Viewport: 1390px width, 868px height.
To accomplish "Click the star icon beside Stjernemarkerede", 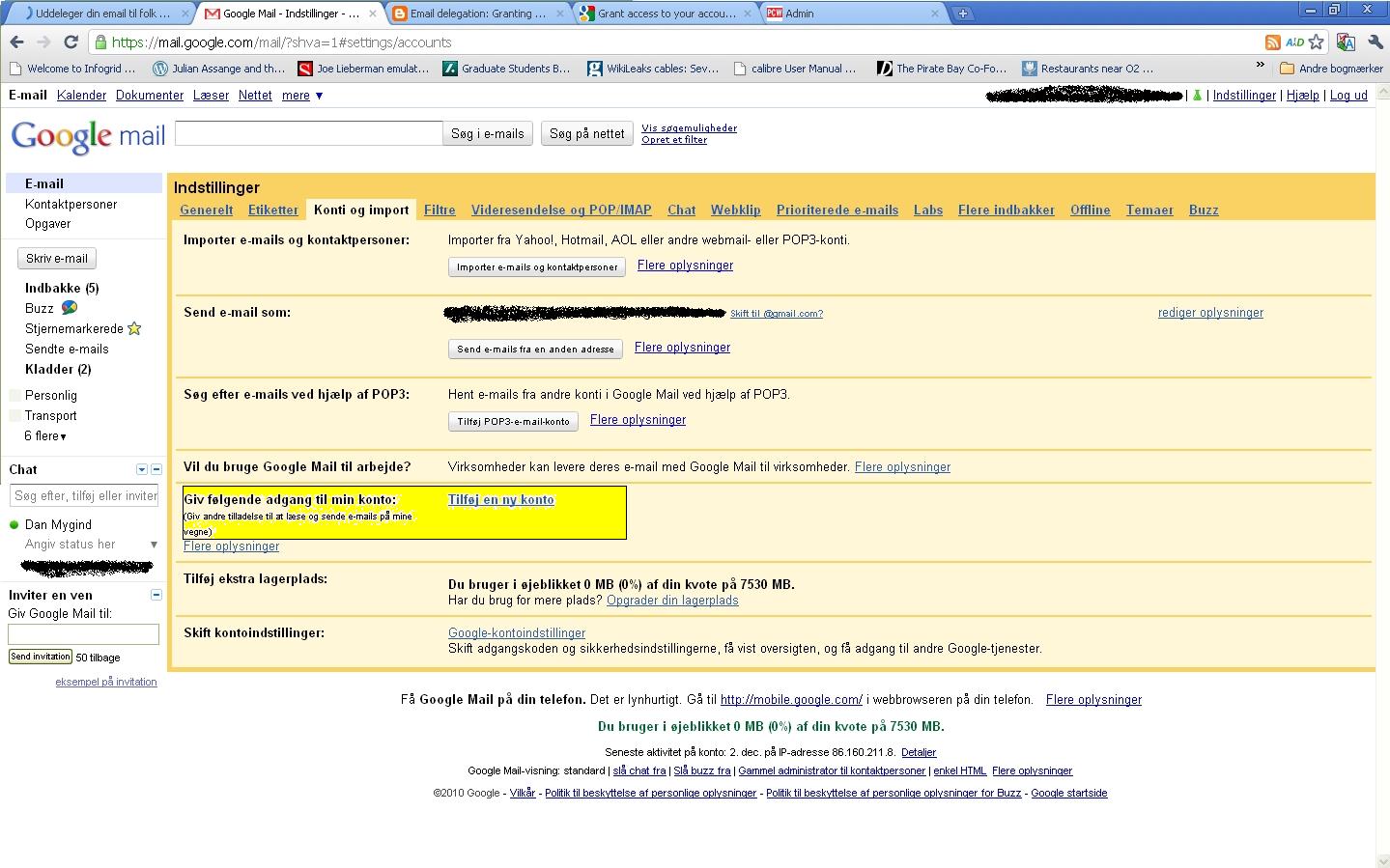I will point(134,329).
